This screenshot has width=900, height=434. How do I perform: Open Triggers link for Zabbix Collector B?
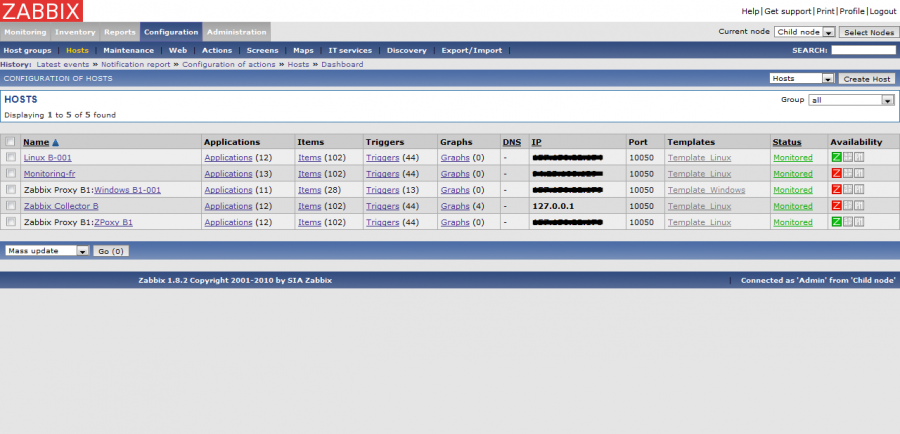pos(382,206)
